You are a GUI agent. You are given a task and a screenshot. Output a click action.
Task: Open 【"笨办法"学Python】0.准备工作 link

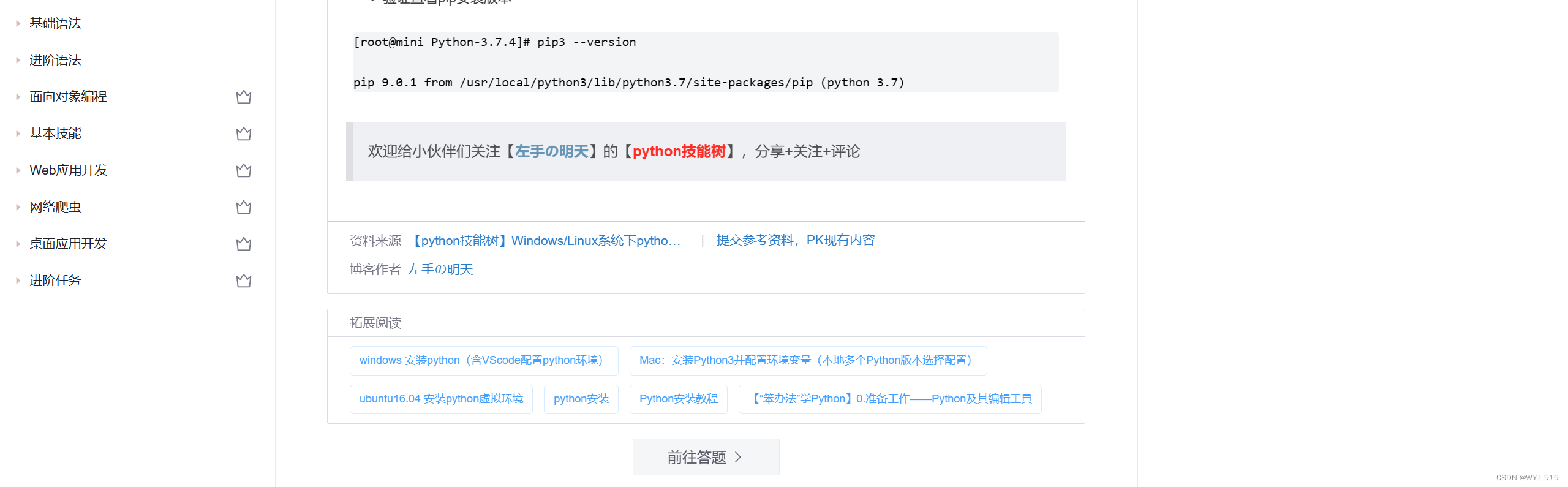point(890,399)
